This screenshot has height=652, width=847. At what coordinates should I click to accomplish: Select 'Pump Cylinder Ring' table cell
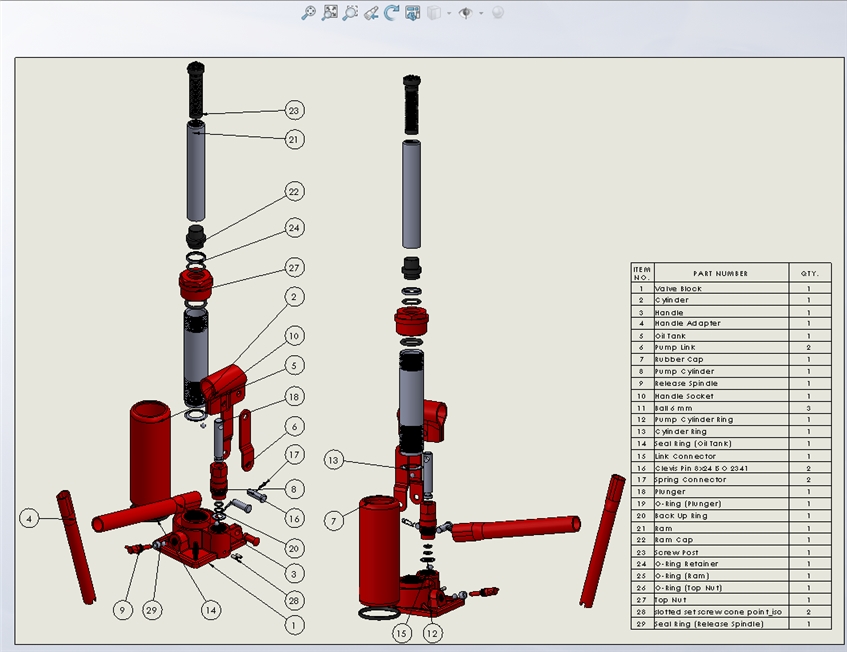click(x=721, y=420)
